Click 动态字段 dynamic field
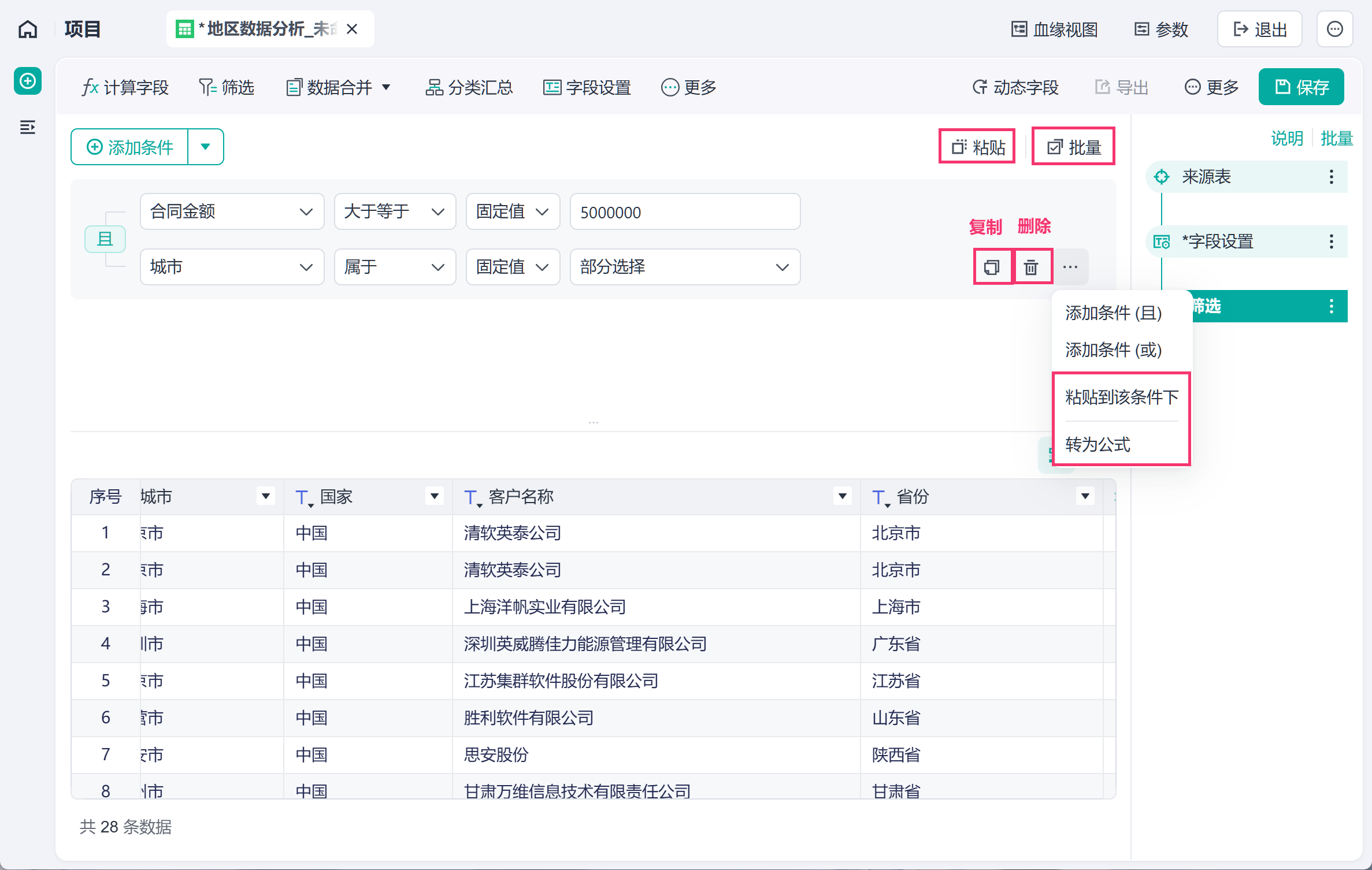The height and width of the screenshot is (870, 1372). click(1015, 87)
